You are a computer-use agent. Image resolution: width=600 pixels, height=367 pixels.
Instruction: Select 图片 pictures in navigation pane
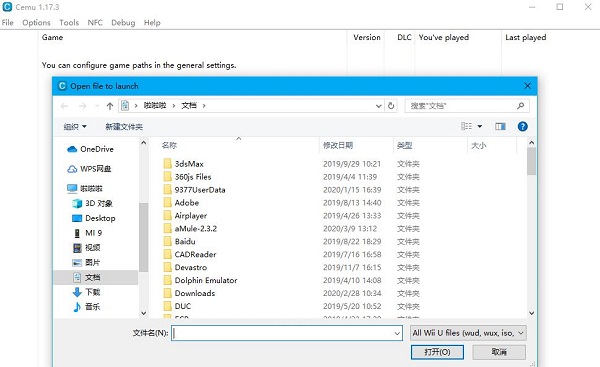click(86, 263)
